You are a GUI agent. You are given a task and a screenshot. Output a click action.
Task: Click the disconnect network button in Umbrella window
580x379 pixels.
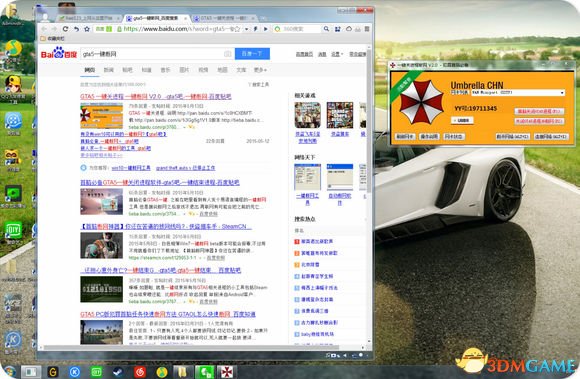513,136
